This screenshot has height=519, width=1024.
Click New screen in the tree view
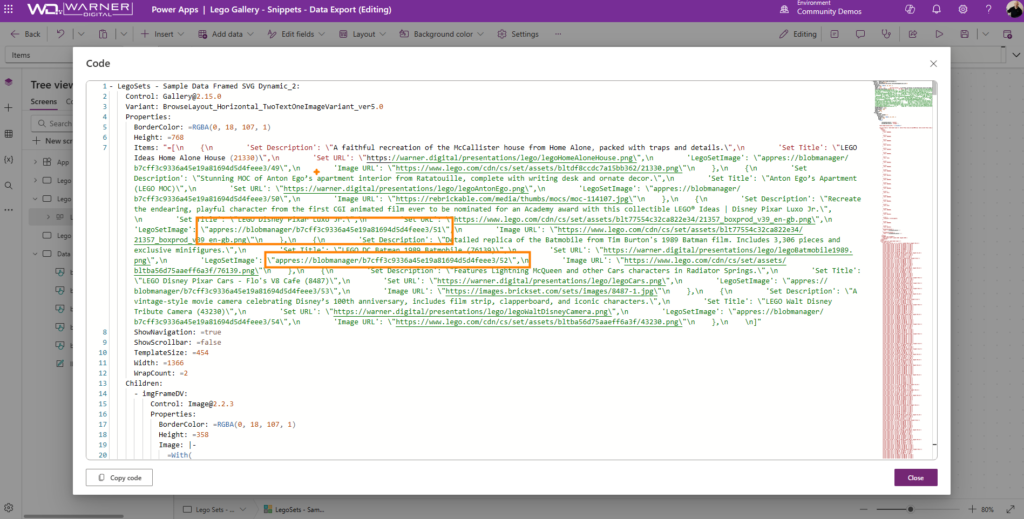[x=54, y=141]
